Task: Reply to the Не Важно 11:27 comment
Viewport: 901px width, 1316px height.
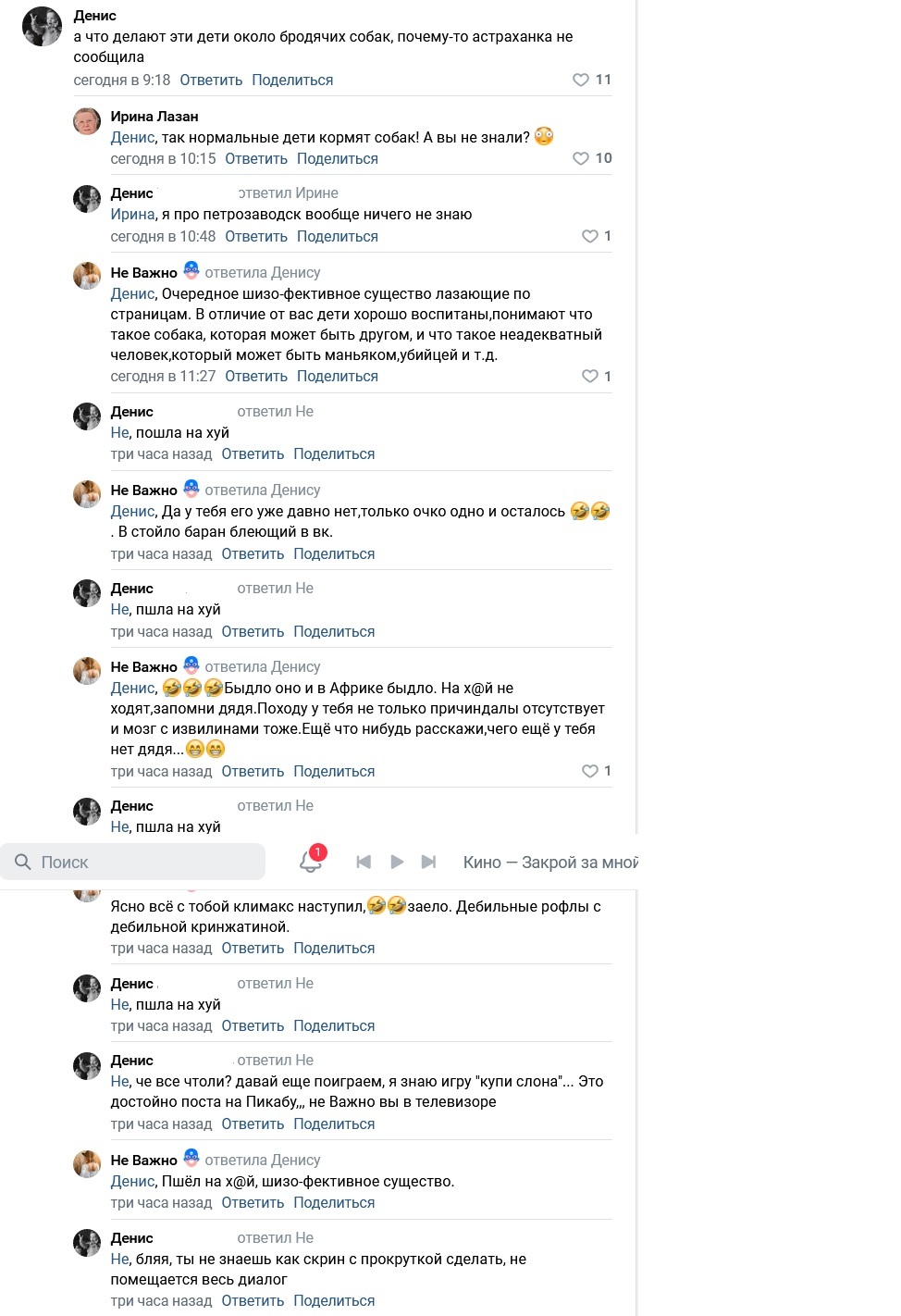Action: tap(256, 377)
